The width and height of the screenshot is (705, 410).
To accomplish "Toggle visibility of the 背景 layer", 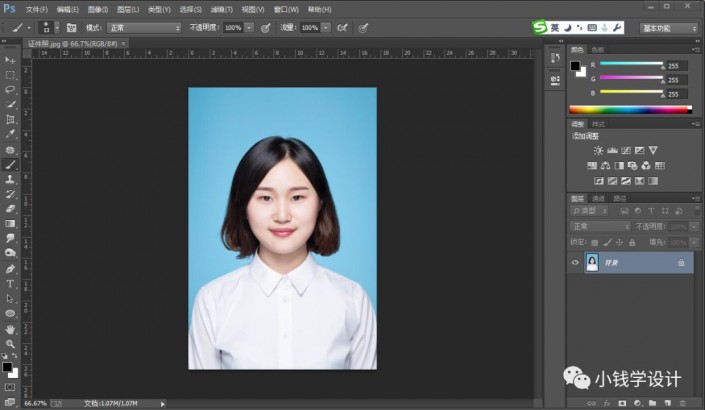I will pos(575,263).
